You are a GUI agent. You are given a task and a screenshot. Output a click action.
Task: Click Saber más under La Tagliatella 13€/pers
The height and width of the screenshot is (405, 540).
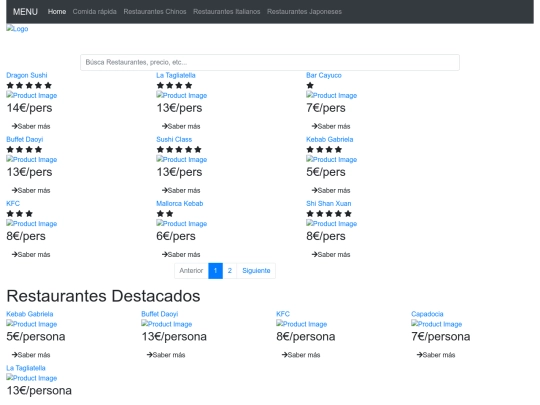(x=181, y=126)
